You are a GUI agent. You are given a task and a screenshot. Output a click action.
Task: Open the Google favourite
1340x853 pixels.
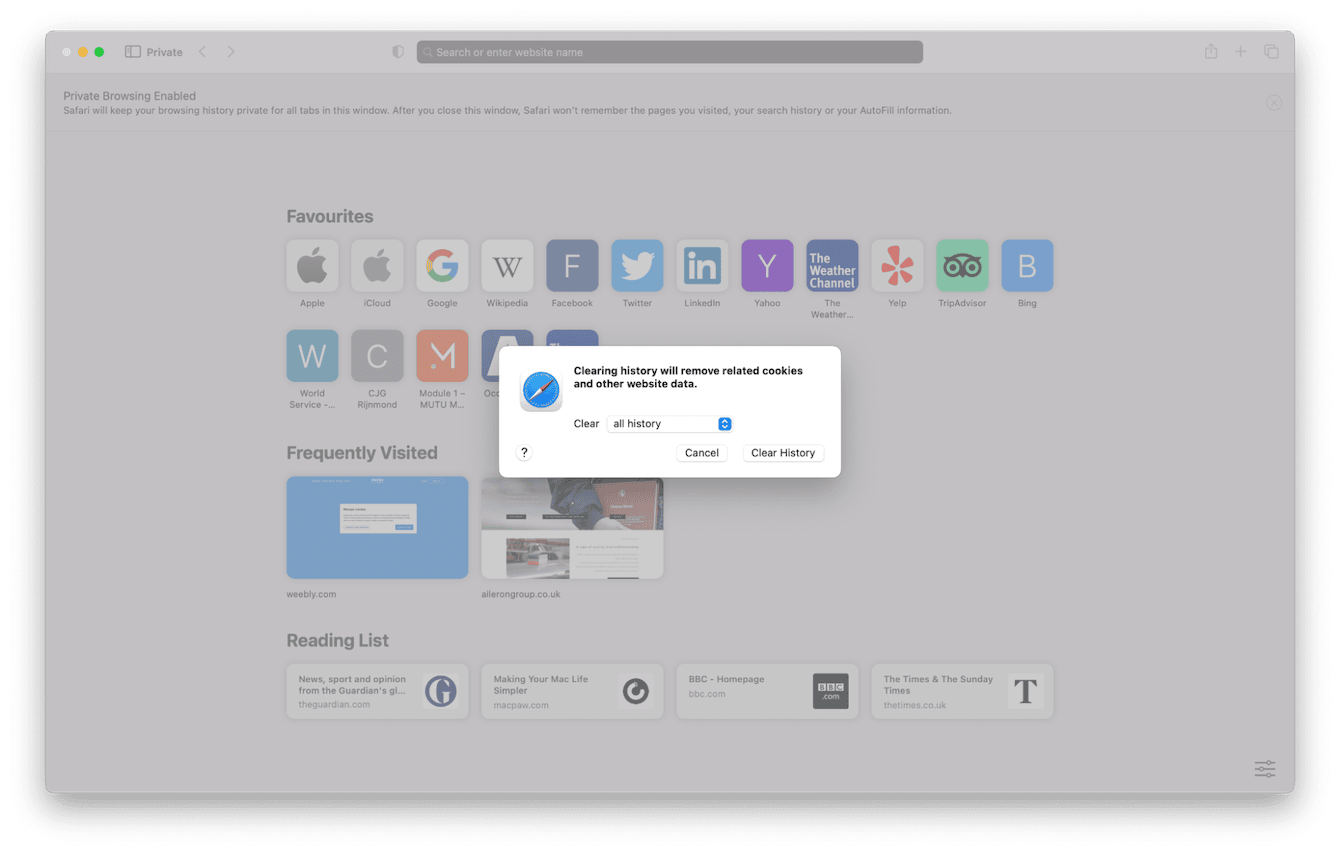pos(442,265)
